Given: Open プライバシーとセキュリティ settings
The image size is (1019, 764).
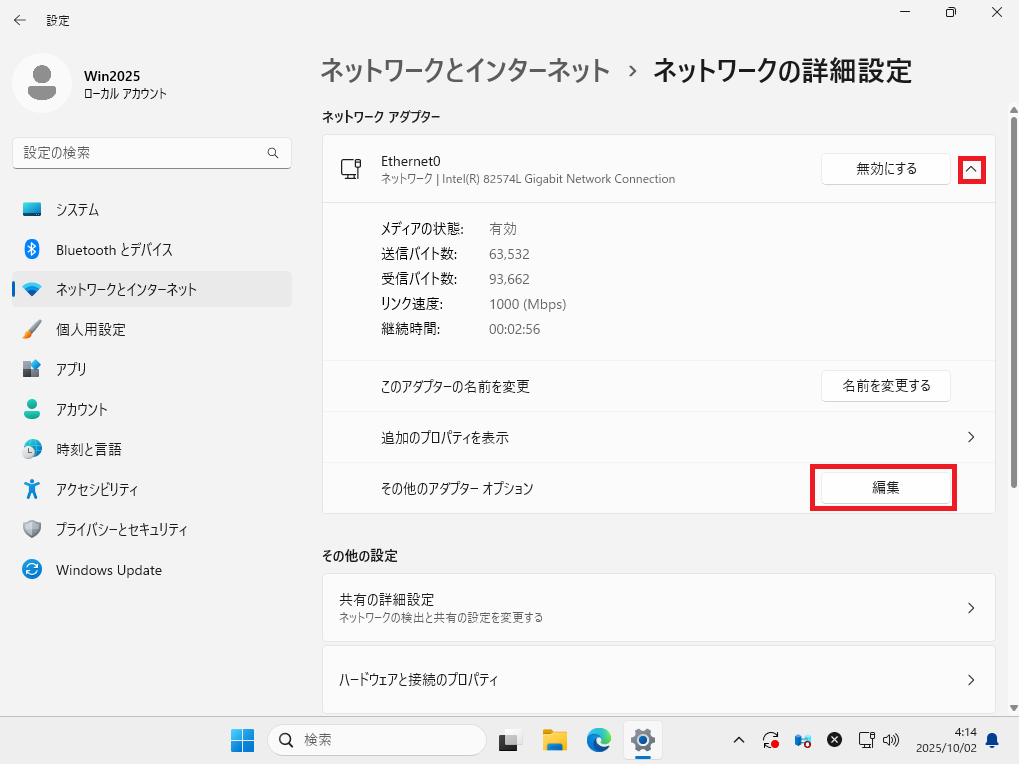Looking at the screenshot, I should pos(121,530).
